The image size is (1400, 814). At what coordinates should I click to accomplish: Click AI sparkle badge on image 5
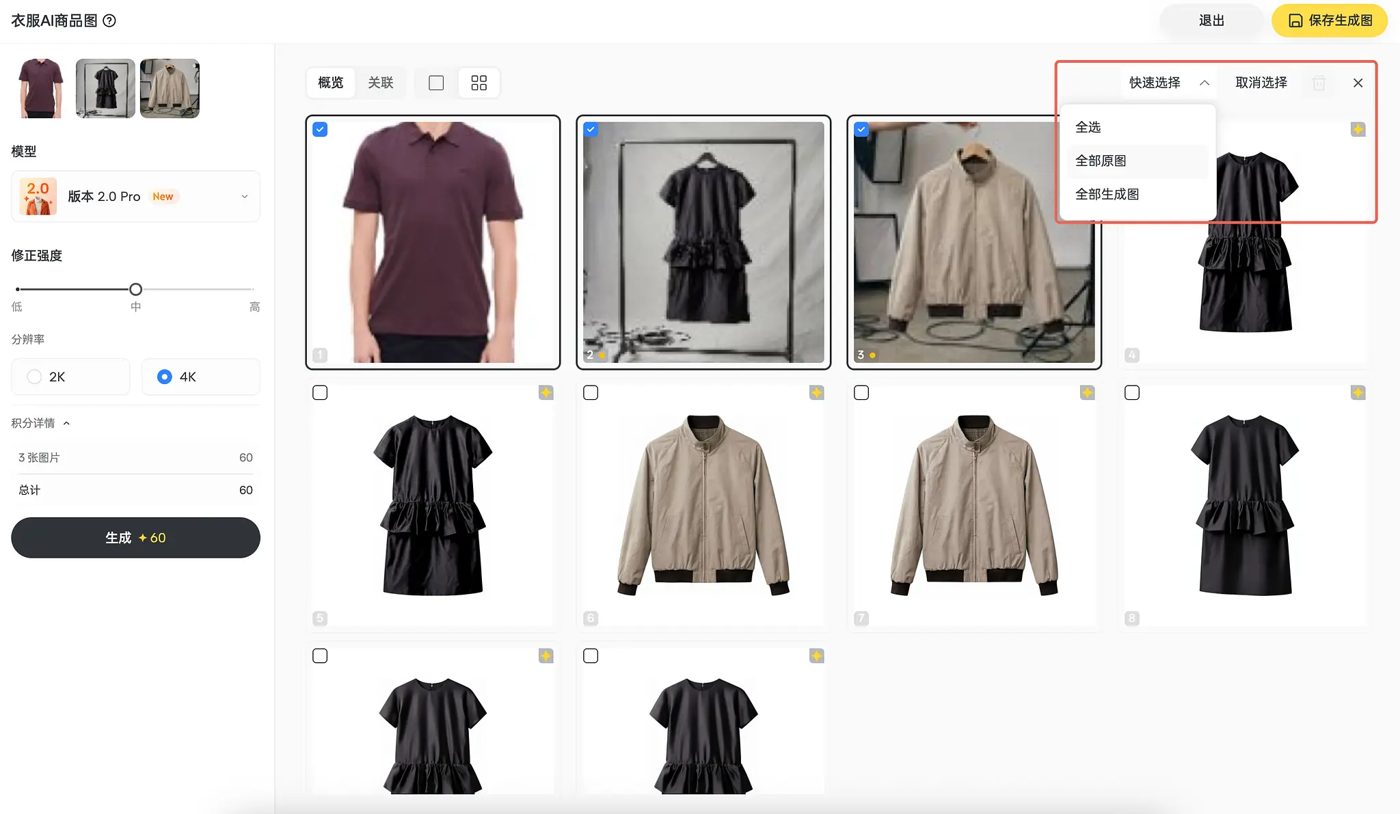(546, 393)
